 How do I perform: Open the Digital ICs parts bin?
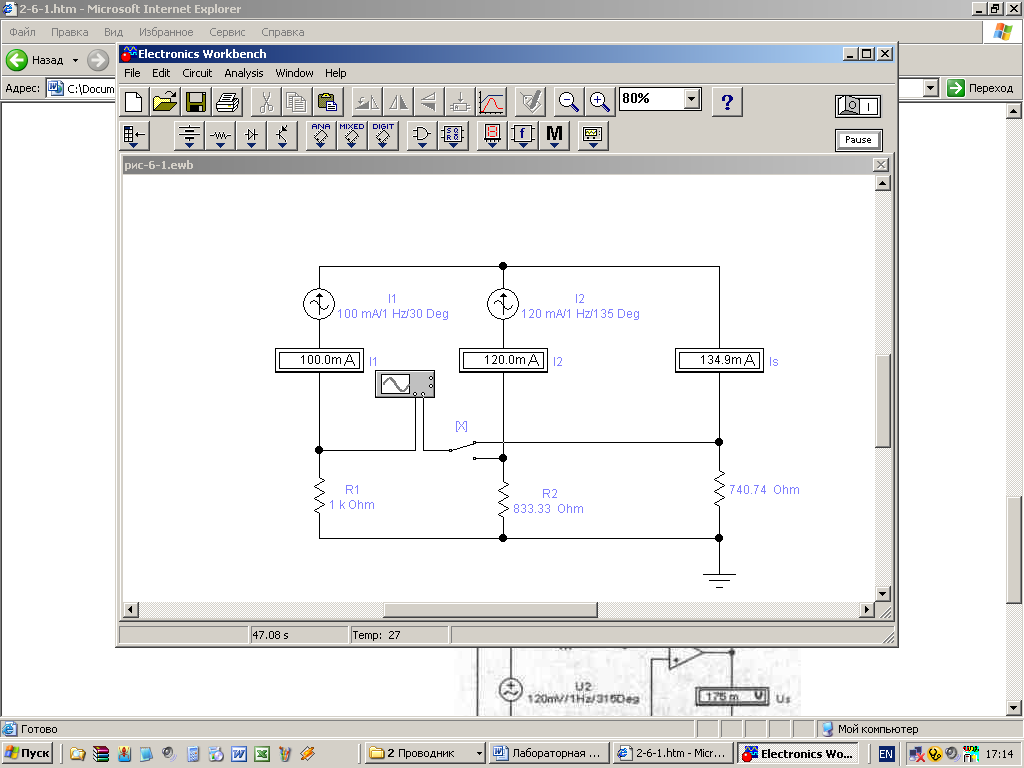tap(383, 136)
